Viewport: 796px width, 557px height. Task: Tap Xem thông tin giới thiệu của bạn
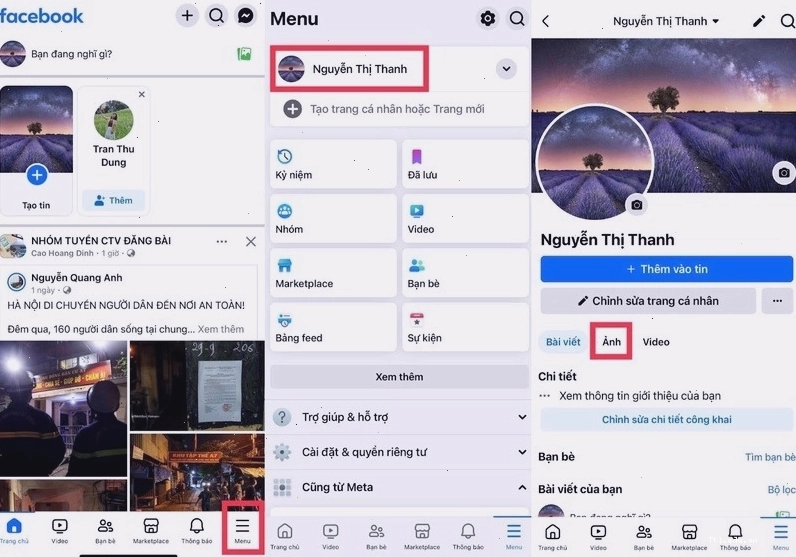point(640,396)
